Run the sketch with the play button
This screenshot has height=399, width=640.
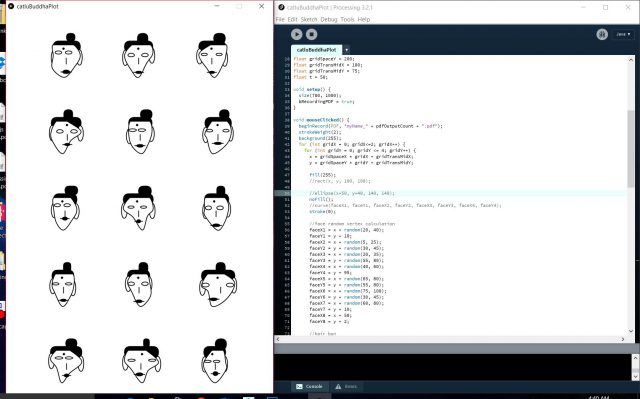point(297,34)
